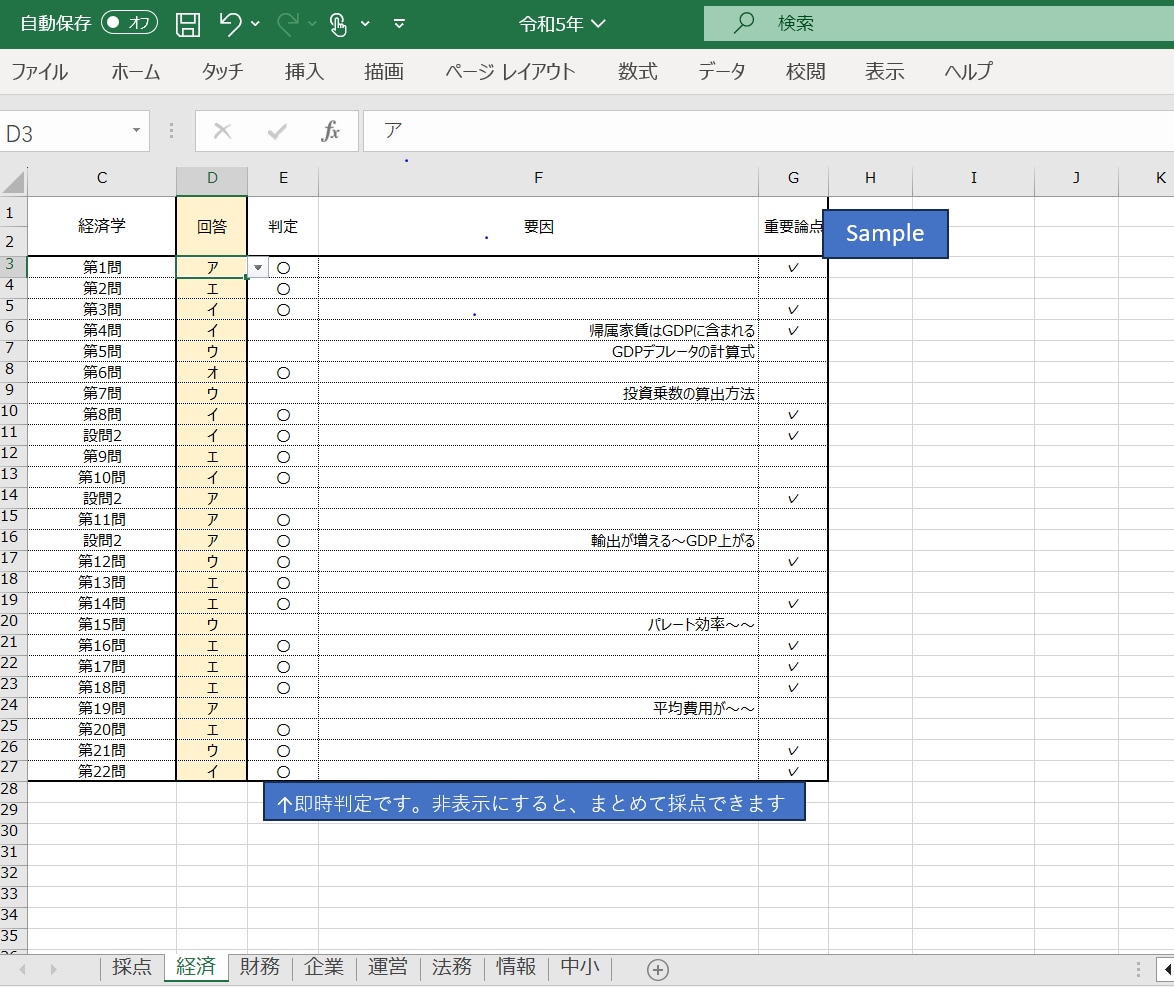1174x987 pixels.
Task: Click the checkmark in 第14問 row
Action: click(793, 603)
